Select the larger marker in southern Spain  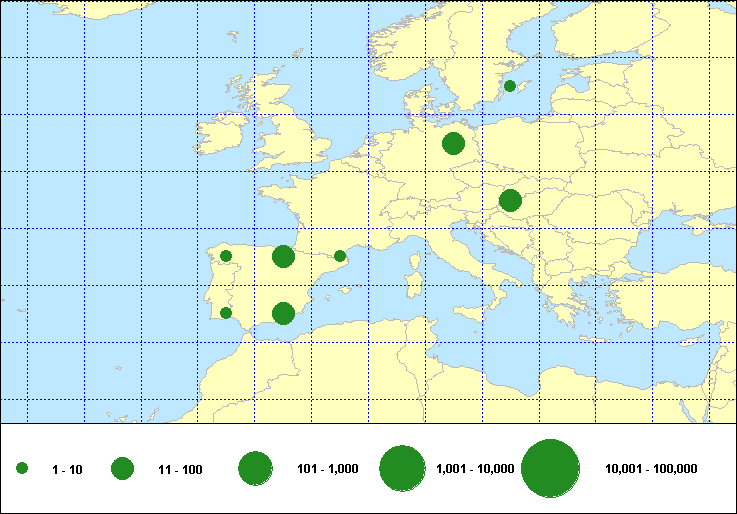[283, 314]
